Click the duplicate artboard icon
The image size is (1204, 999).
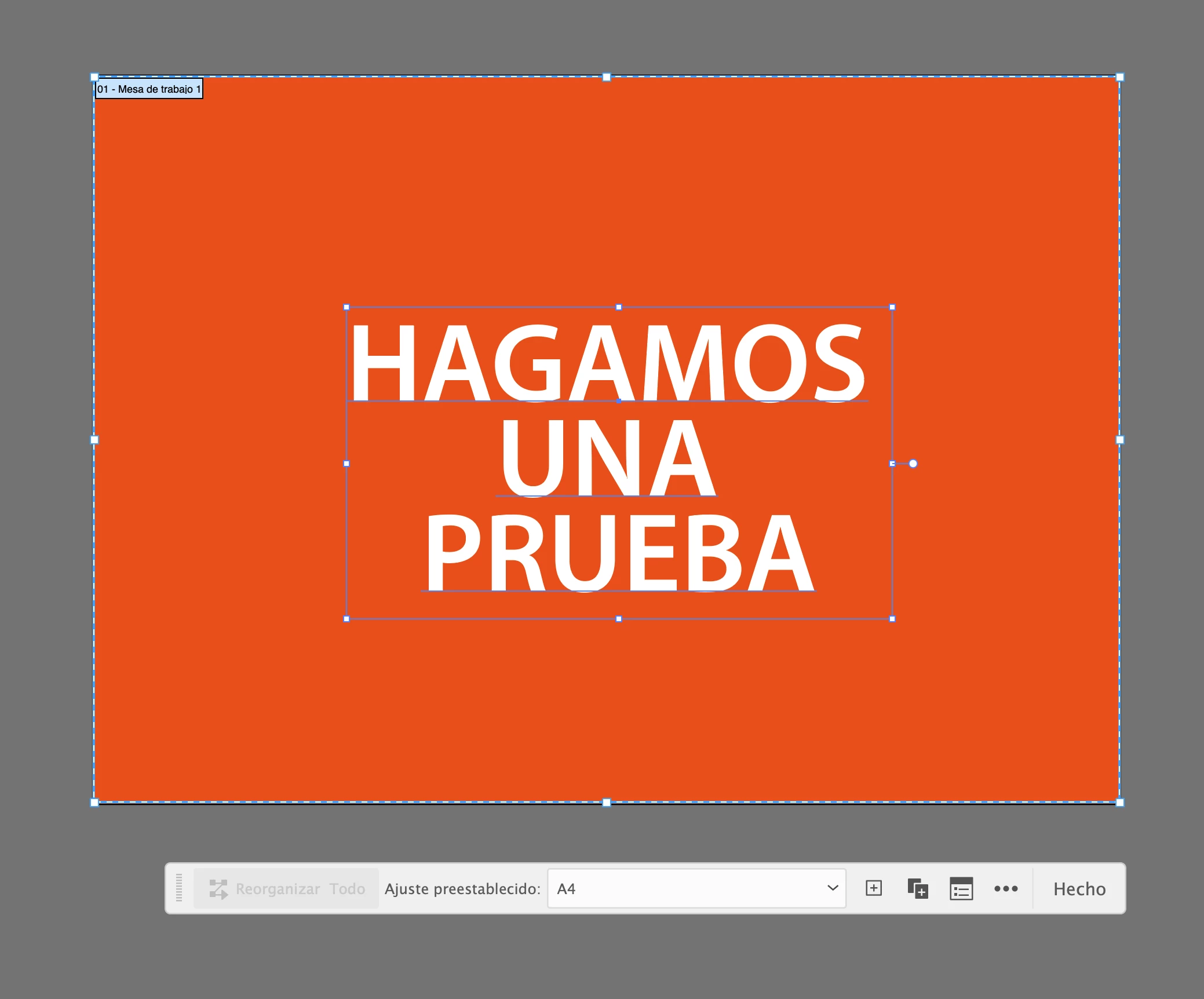coord(917,888)
